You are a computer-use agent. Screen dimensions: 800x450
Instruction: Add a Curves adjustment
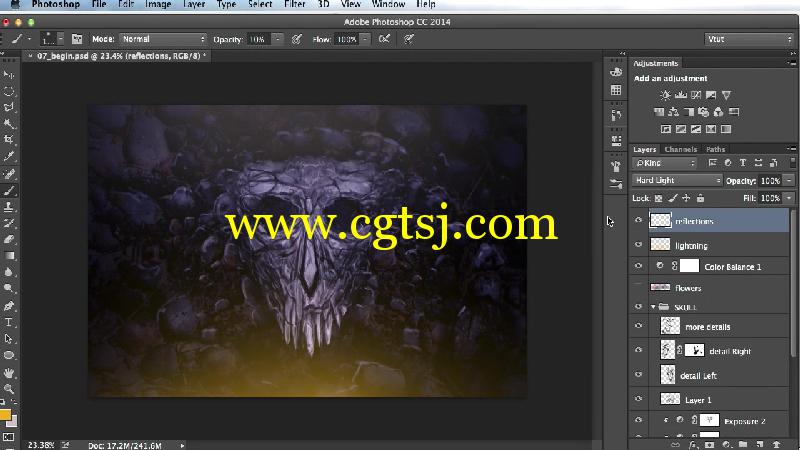pyautogui.click(x=696, y=95)
